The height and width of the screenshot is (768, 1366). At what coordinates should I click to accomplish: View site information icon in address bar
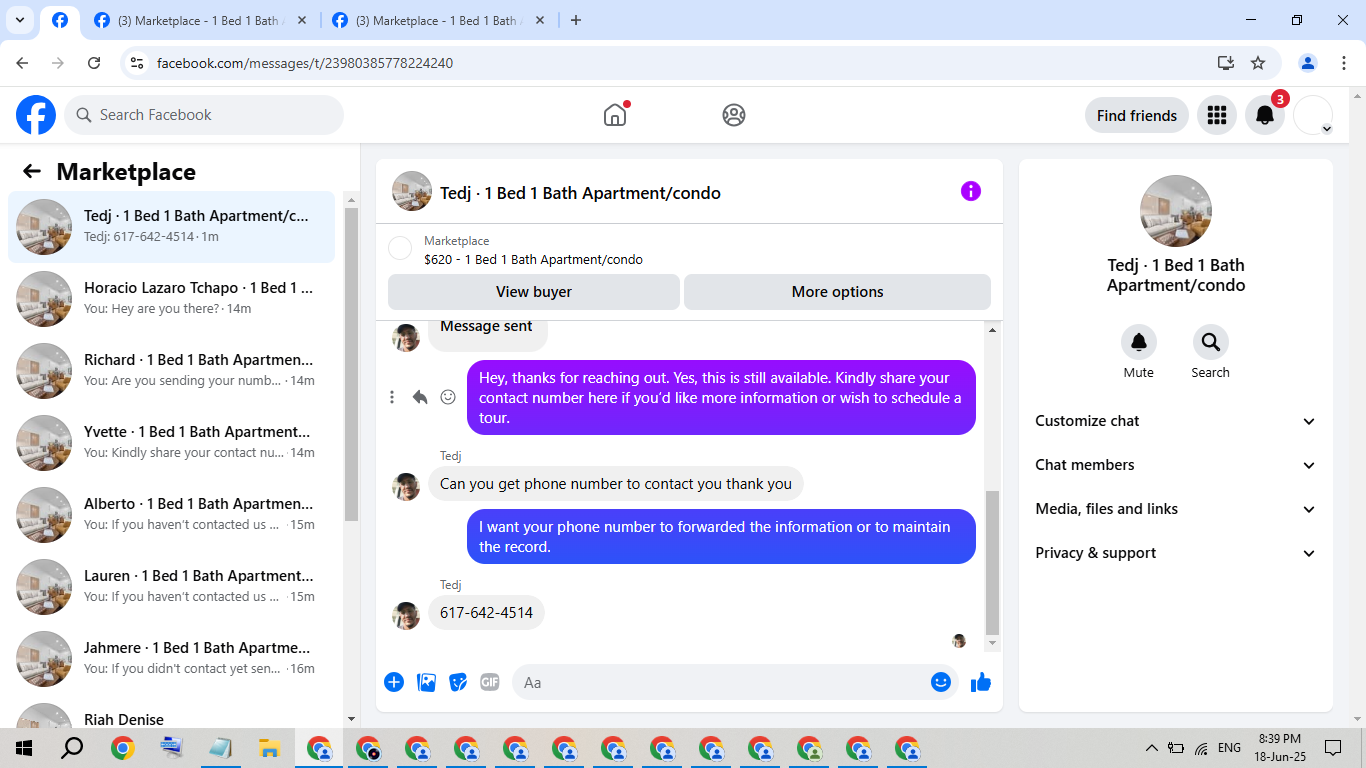(x=138, y=63)
